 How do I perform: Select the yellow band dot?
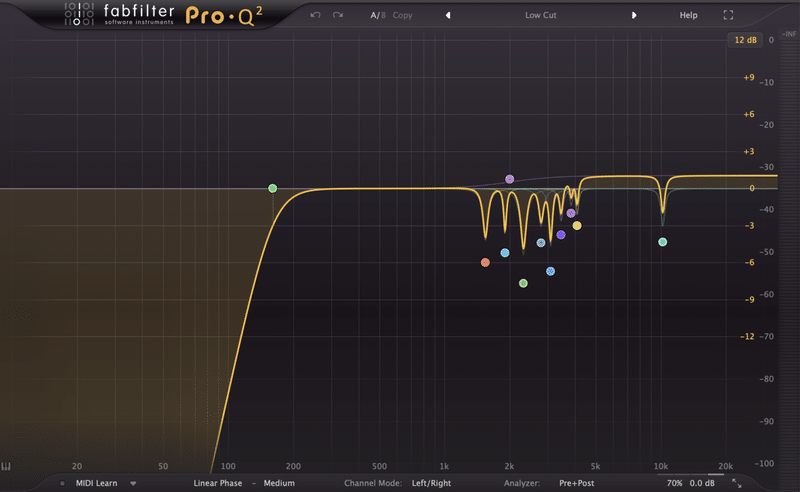click(577, 226)
